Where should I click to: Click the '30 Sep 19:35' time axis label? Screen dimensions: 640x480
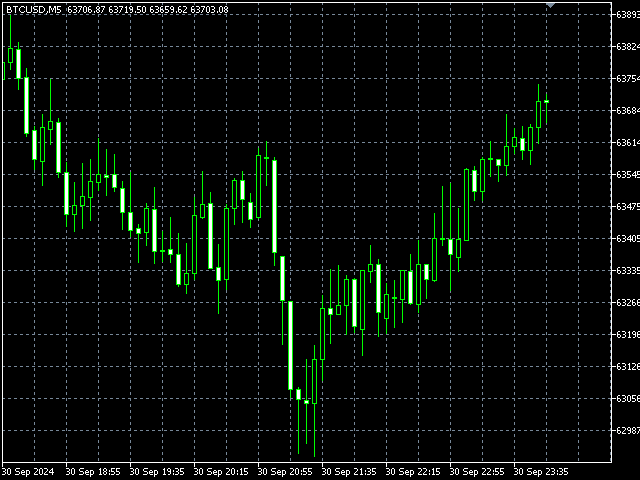pos(157,472)
